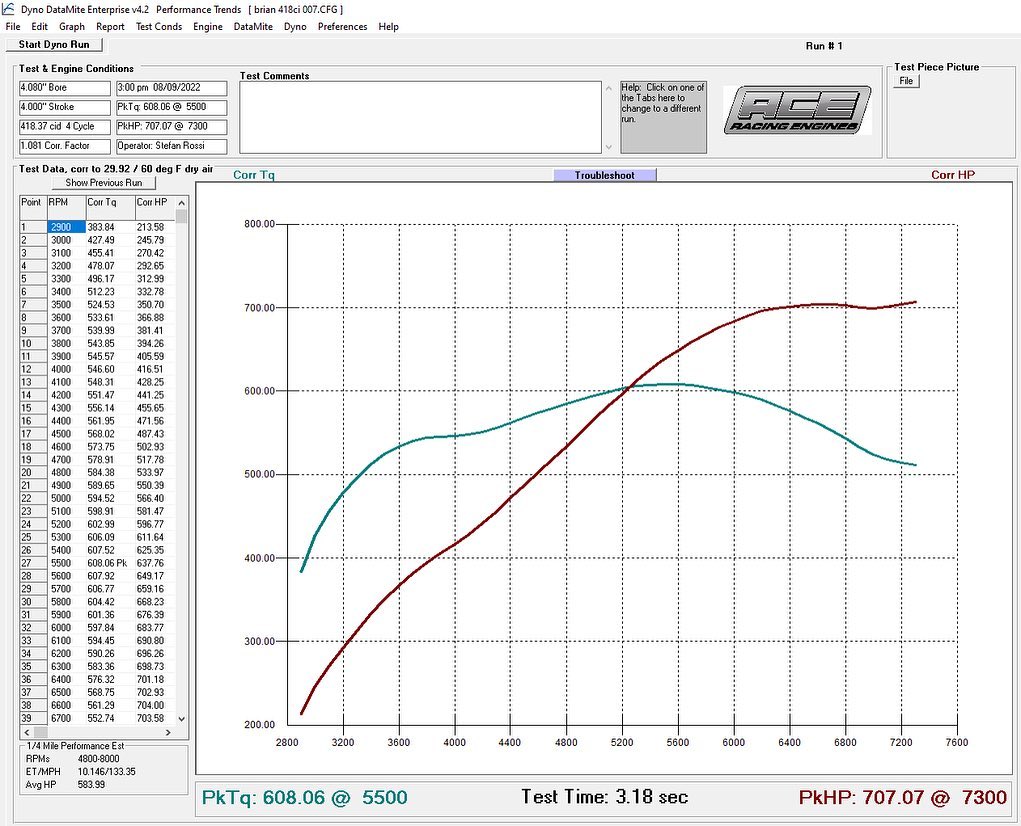Click the data table scroll left arrow
This screenshot has width=1021, height=826.
[x=27, y=732]
